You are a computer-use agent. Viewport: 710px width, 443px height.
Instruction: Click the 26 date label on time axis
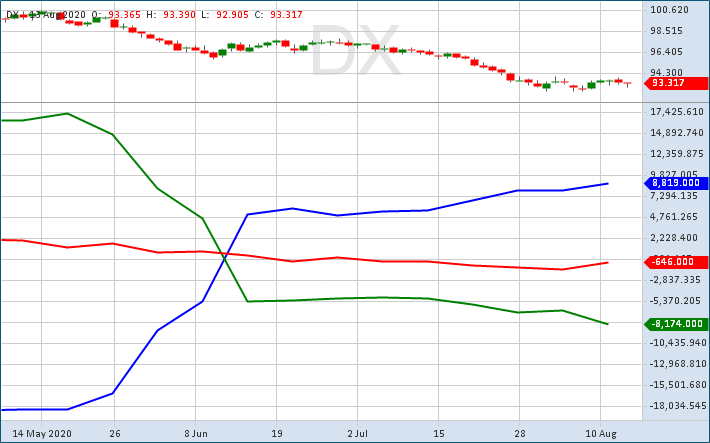point(115,434)
